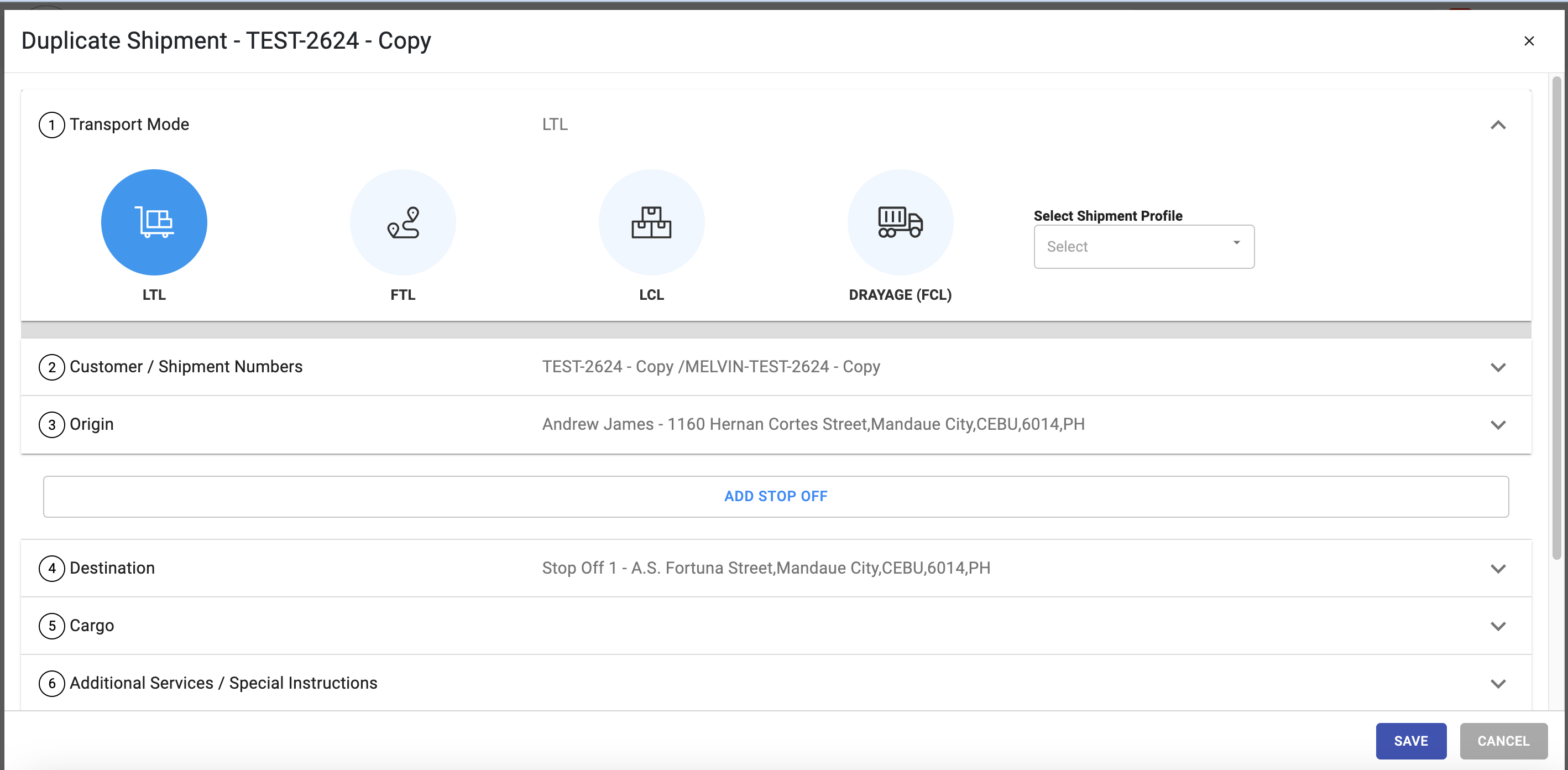This screenshot has height=770, width=1568.
Task: Expand the Cargo section chevron
Action: [x=1497, y=626]
